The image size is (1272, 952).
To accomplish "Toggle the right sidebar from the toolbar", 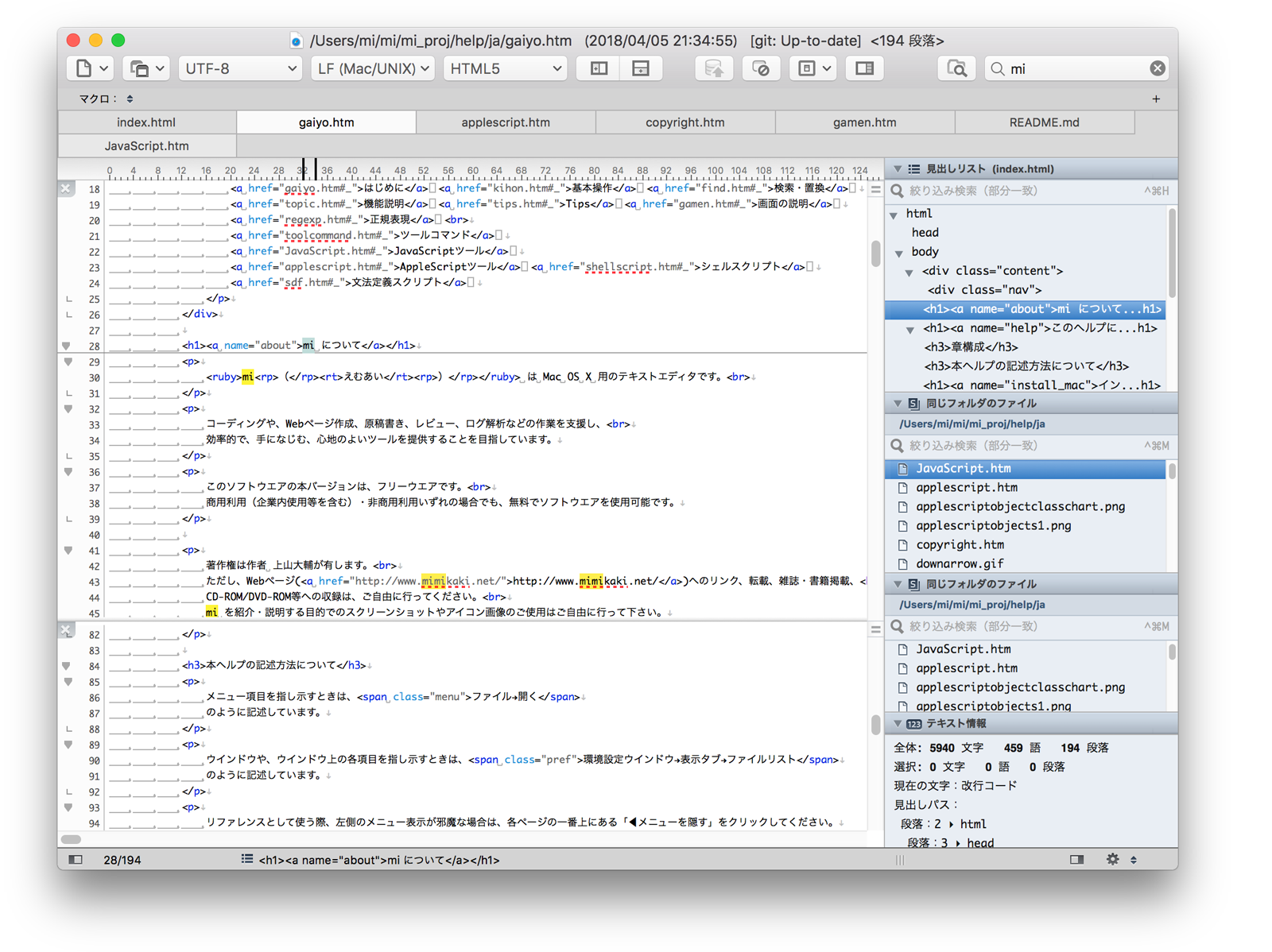I will point(865,68).
